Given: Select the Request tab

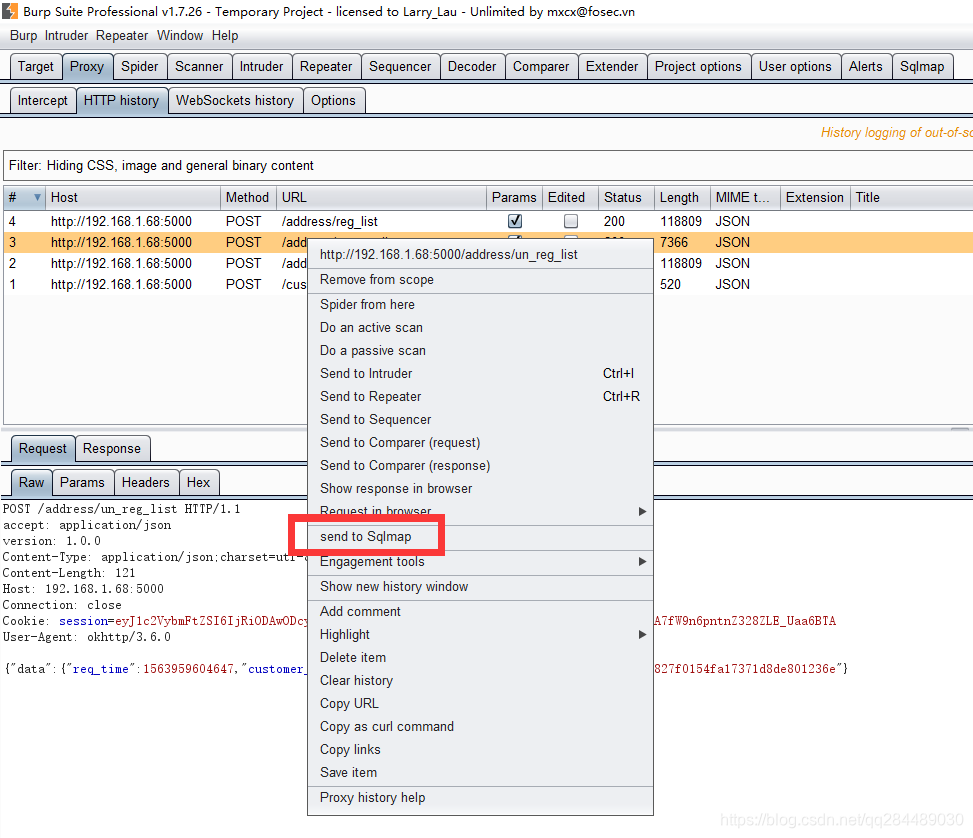Looking at the screenshot, I should (x=42, y=449).
